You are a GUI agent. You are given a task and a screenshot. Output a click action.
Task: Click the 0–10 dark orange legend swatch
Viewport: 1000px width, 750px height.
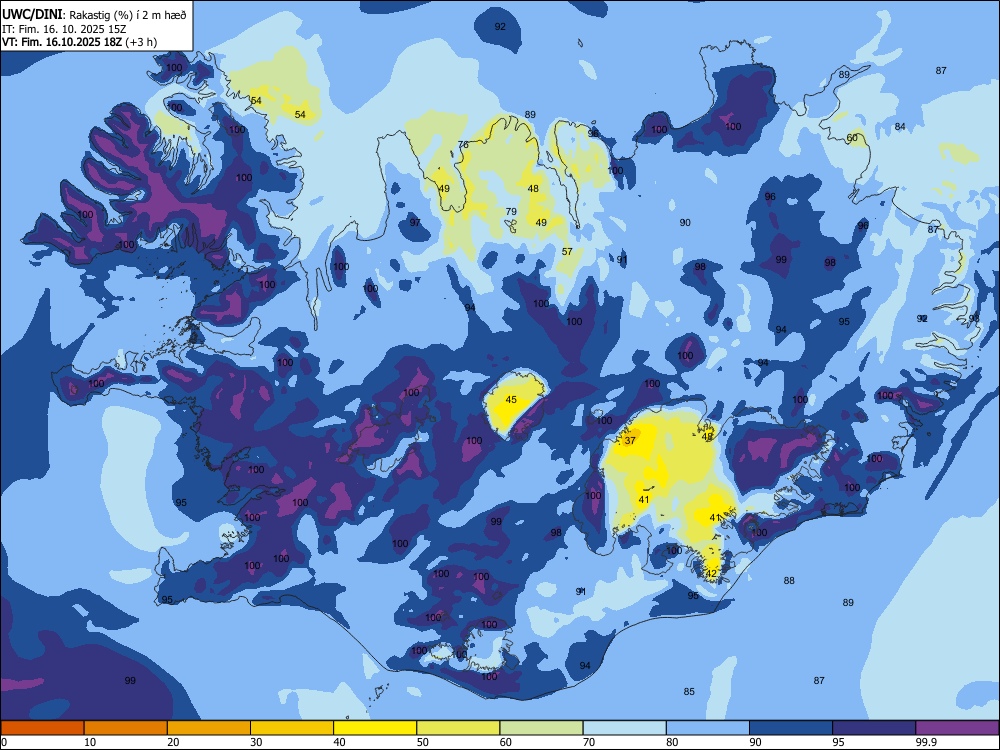point(42,728)
